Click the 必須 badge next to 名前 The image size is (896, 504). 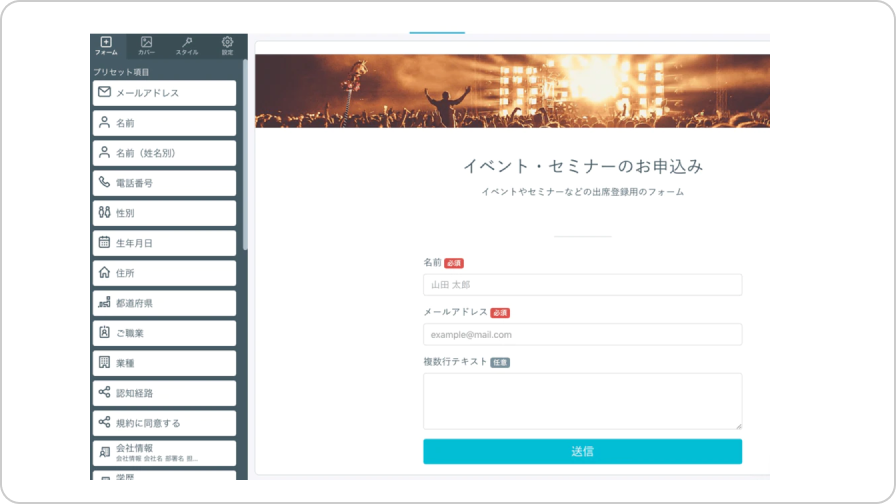point(454,263)
